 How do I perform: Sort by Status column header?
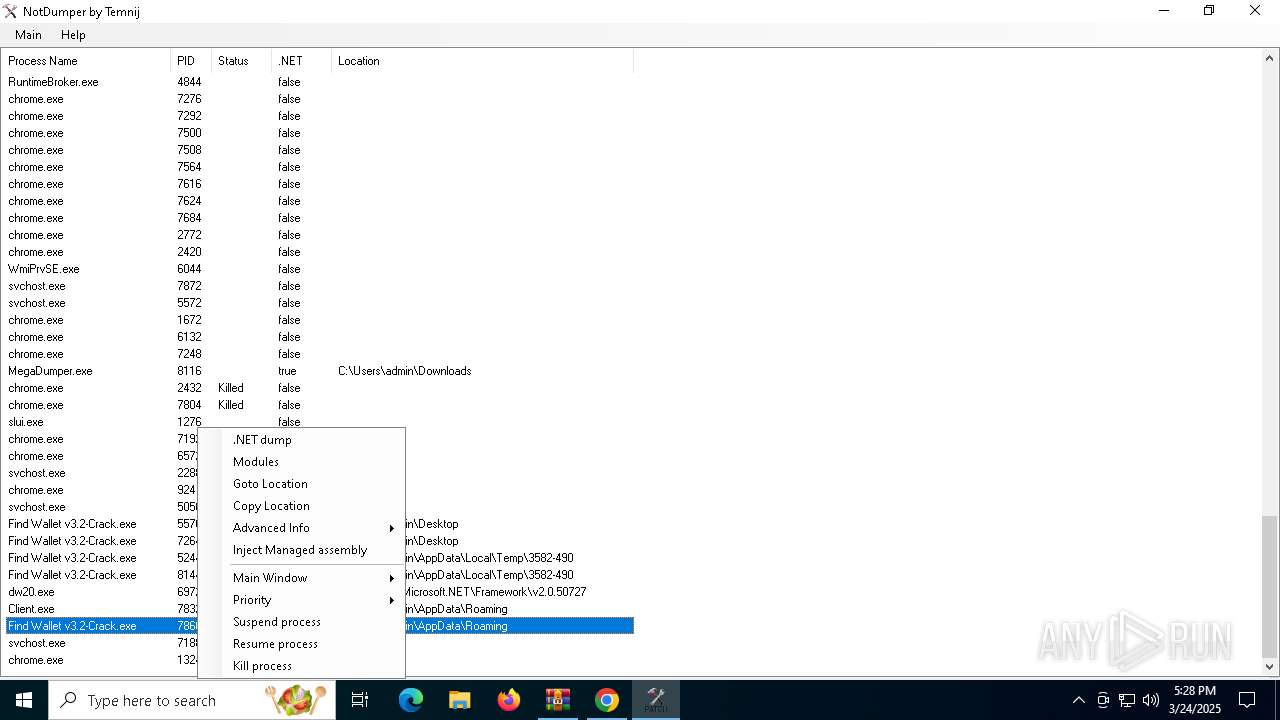[241, 61]
